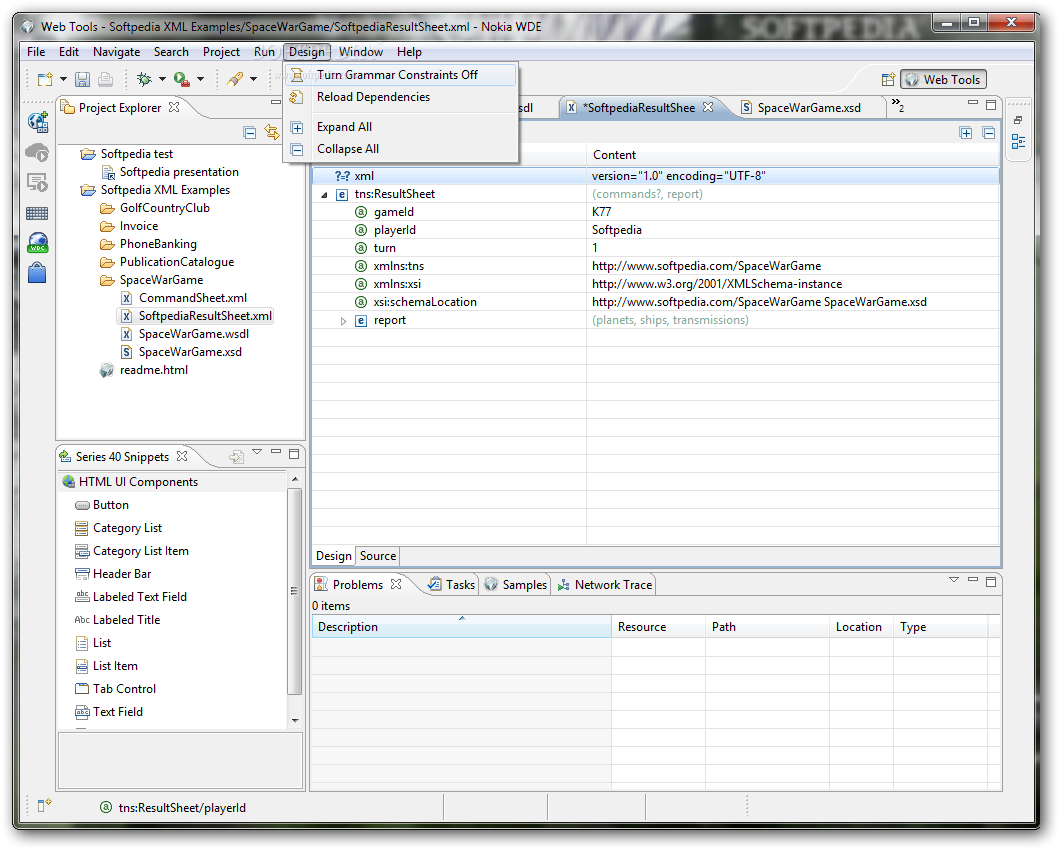Click the WDC globe sidebar icon
Screen dimensions: 1060x850
pos(38,243)
